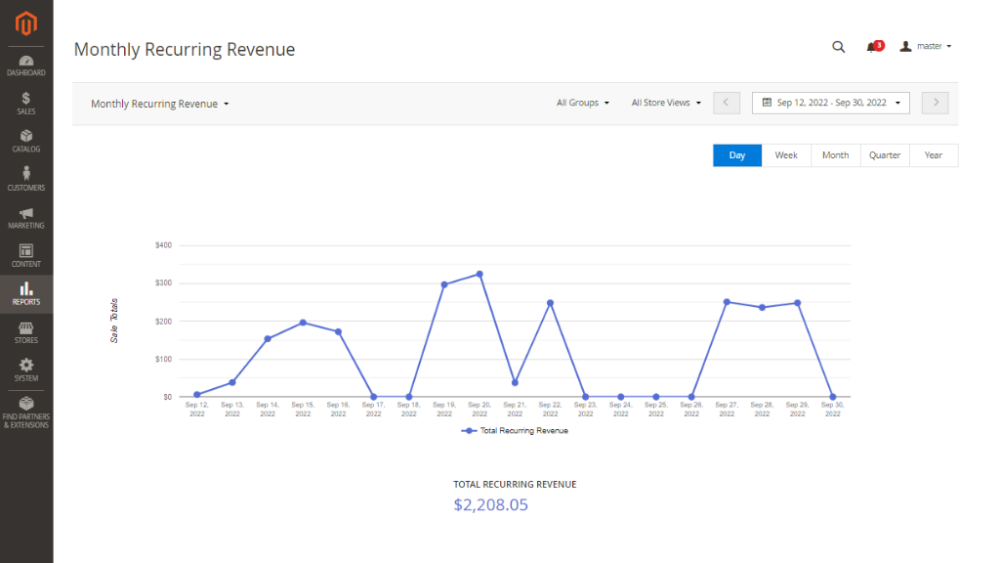Click the $400 axis label

point(163,245)
